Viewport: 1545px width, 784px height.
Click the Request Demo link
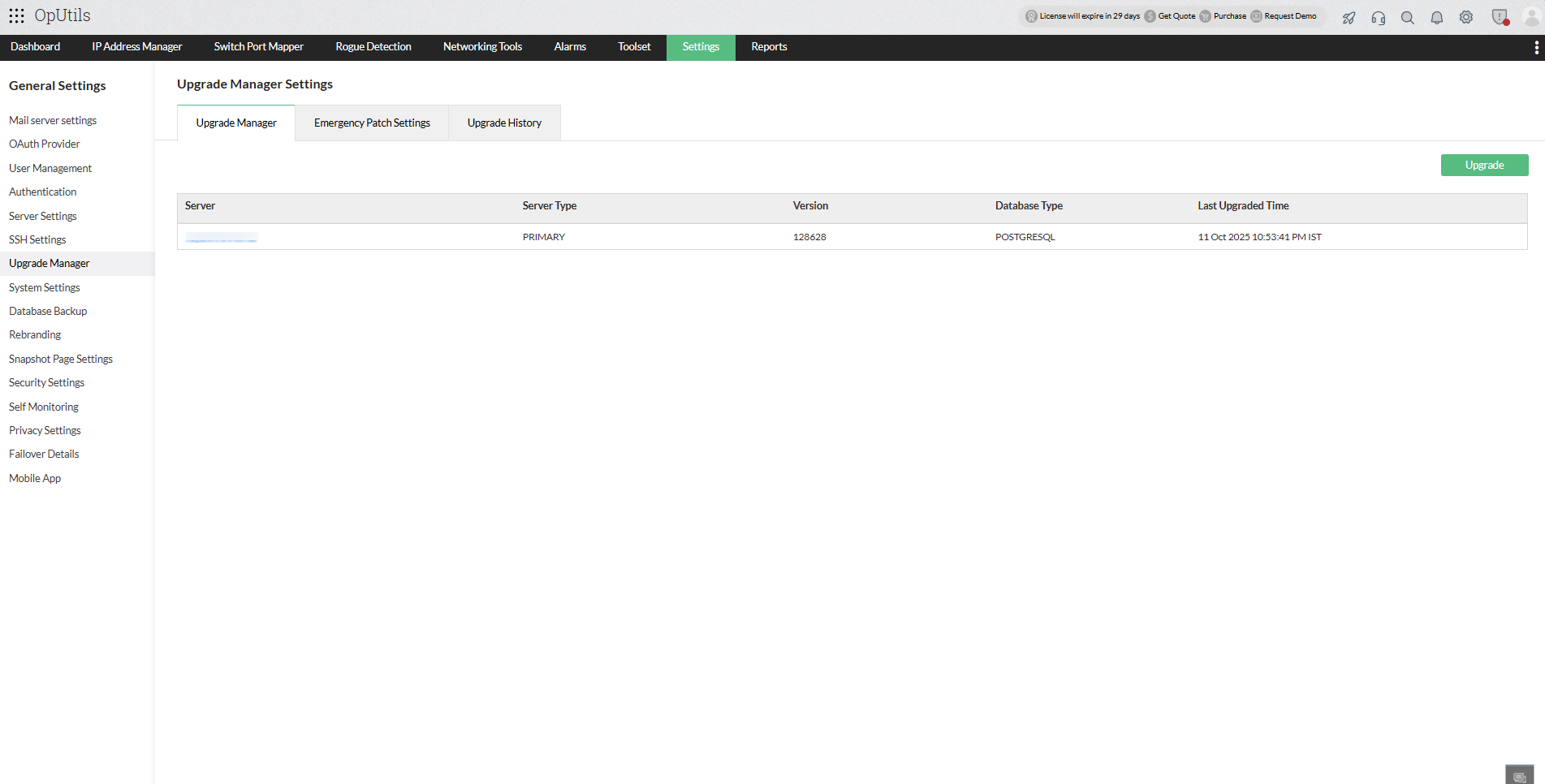pyautogui.click(x=1291, y=16)
